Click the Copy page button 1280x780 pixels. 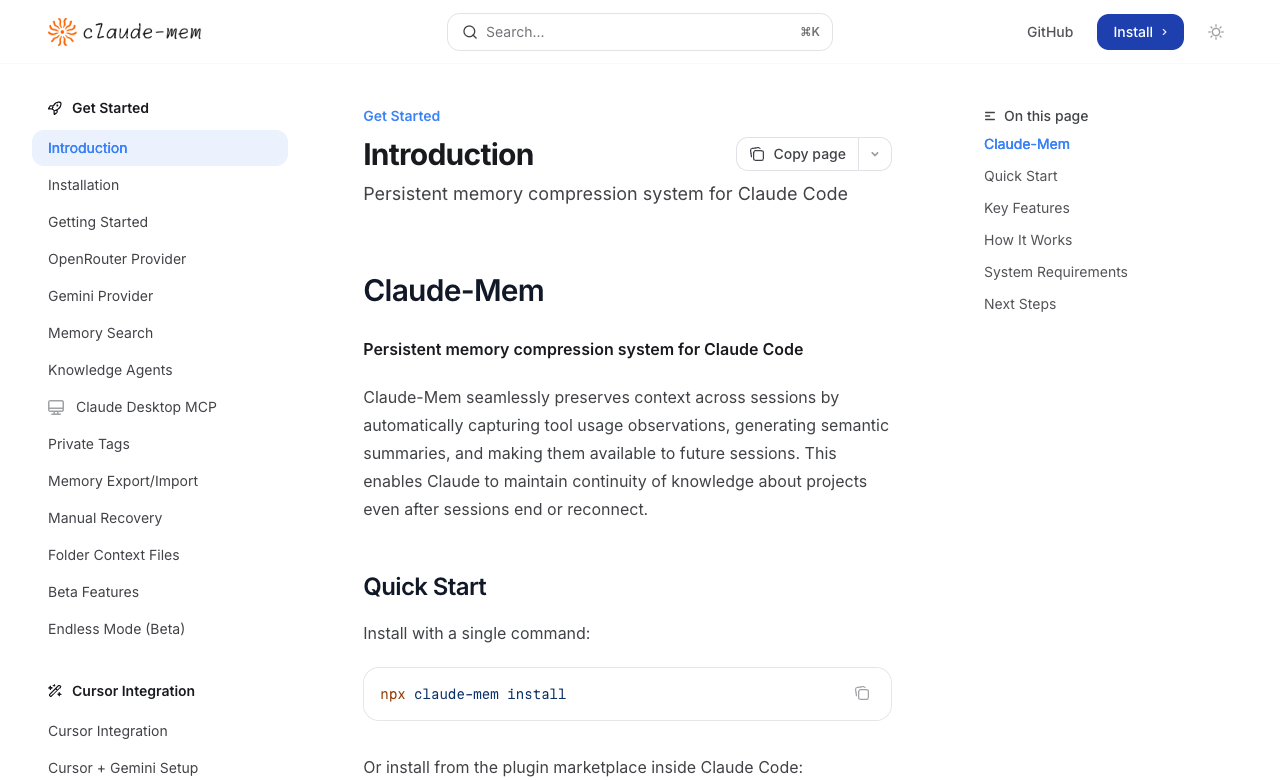tap(798, 154)
